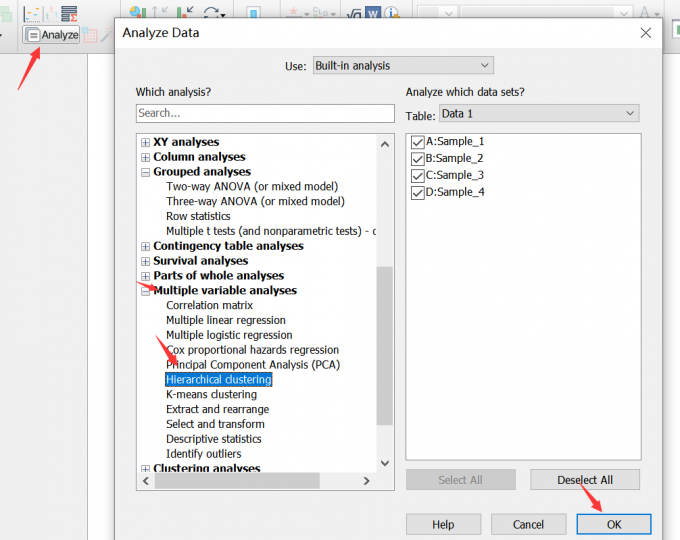Click the Word export icon in toolbar
Image resolution: width=680 pixels, height=540 pixels.
click(x=372, y=14)
